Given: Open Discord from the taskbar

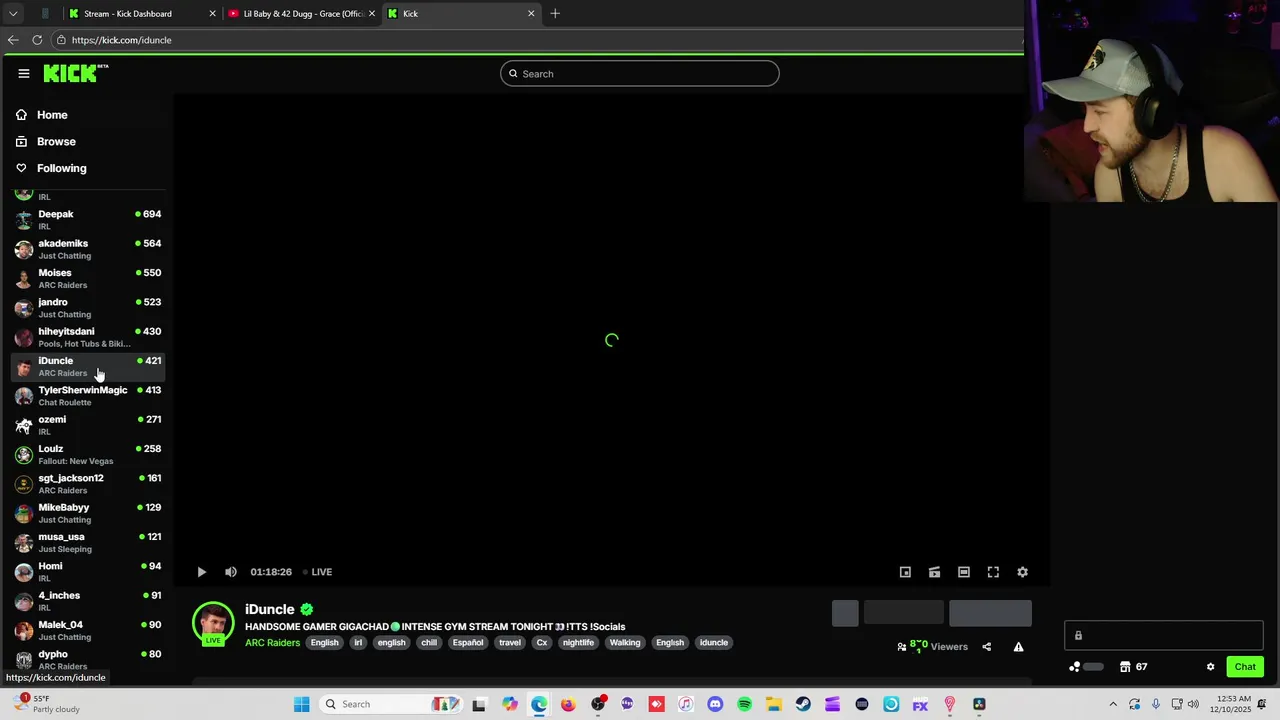Looking at the screenshot, I should (715, 704).
